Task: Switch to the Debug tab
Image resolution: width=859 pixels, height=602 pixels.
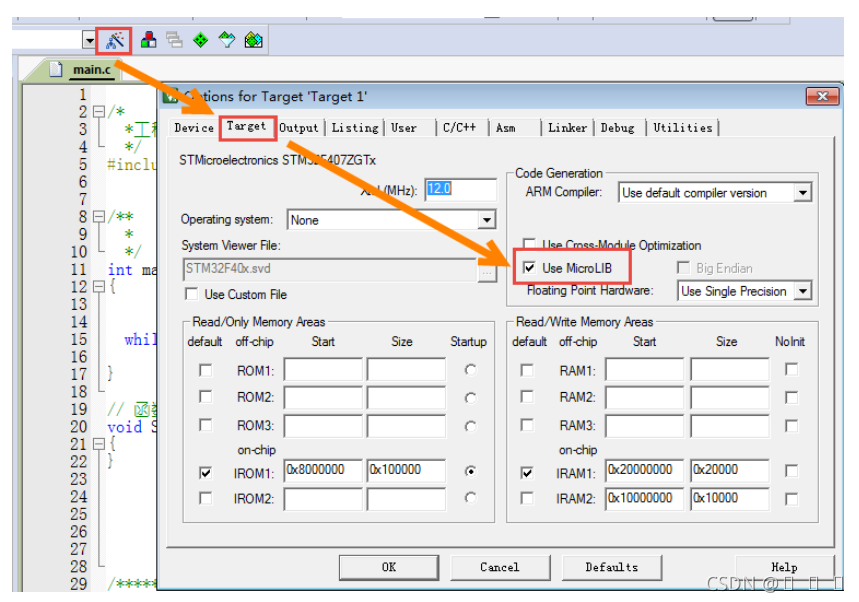Action: (x=617, y=128)
